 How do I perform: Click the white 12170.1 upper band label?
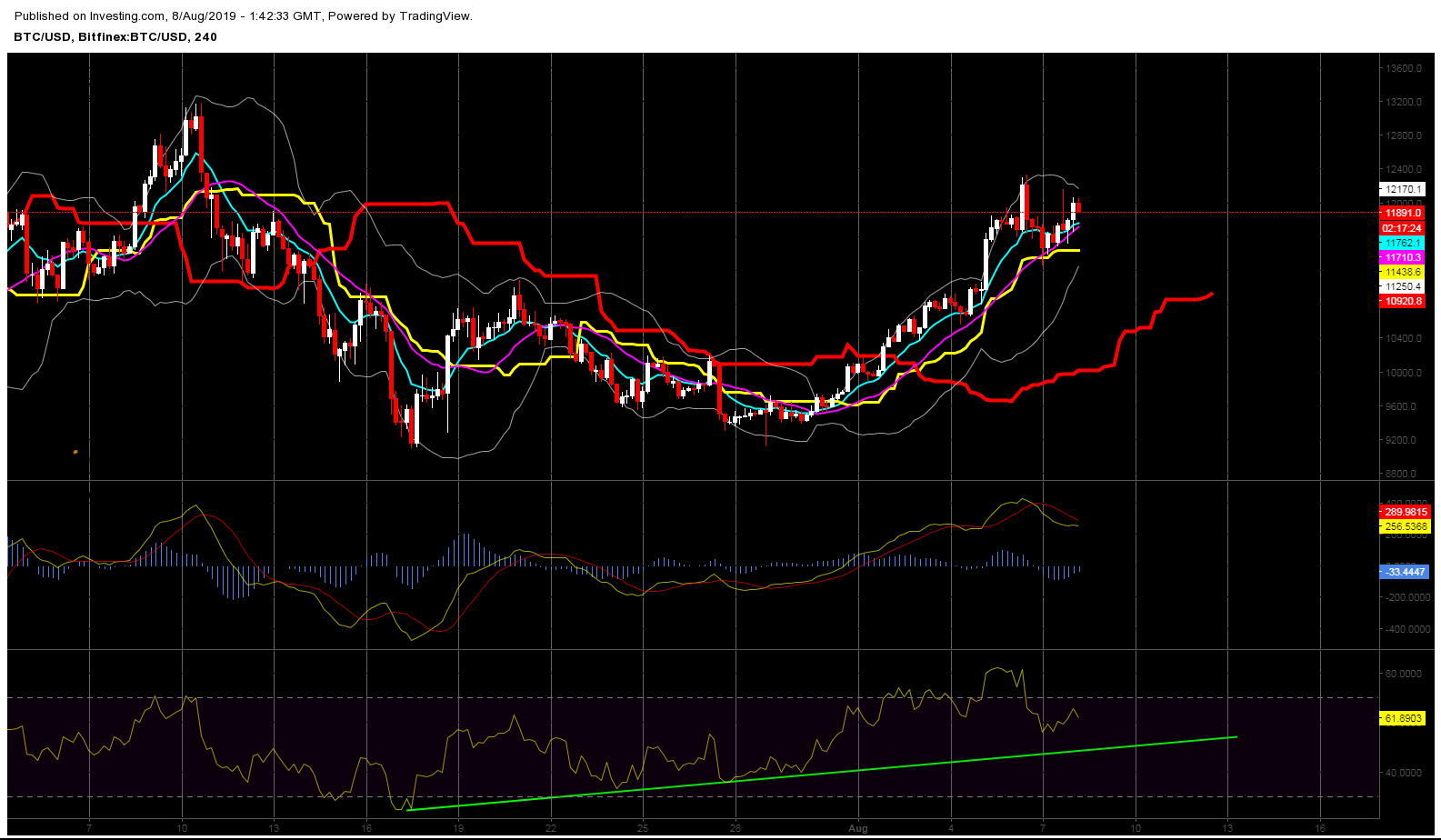pos(1402,189)
